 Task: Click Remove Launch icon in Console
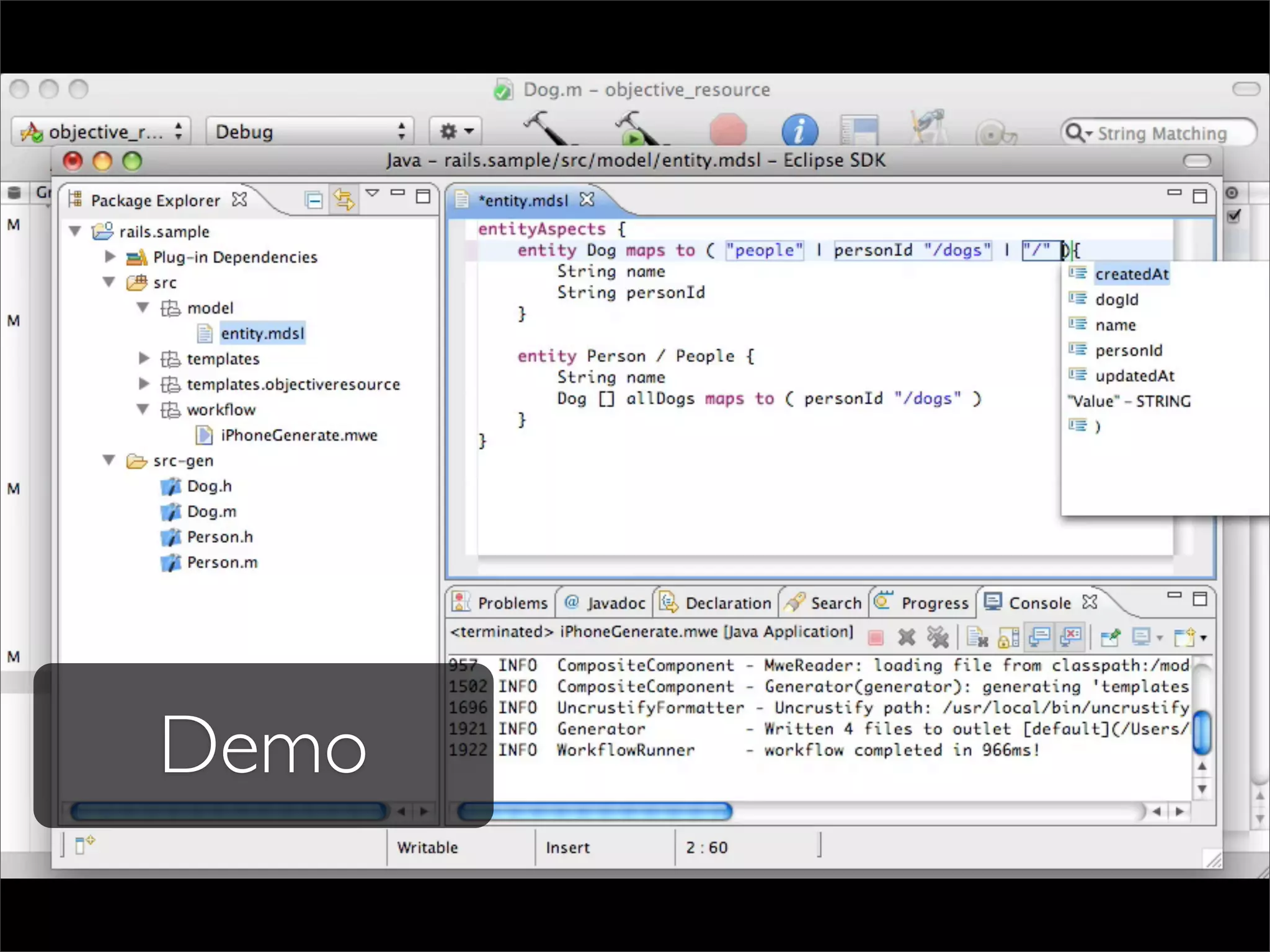tap(907, 637)
